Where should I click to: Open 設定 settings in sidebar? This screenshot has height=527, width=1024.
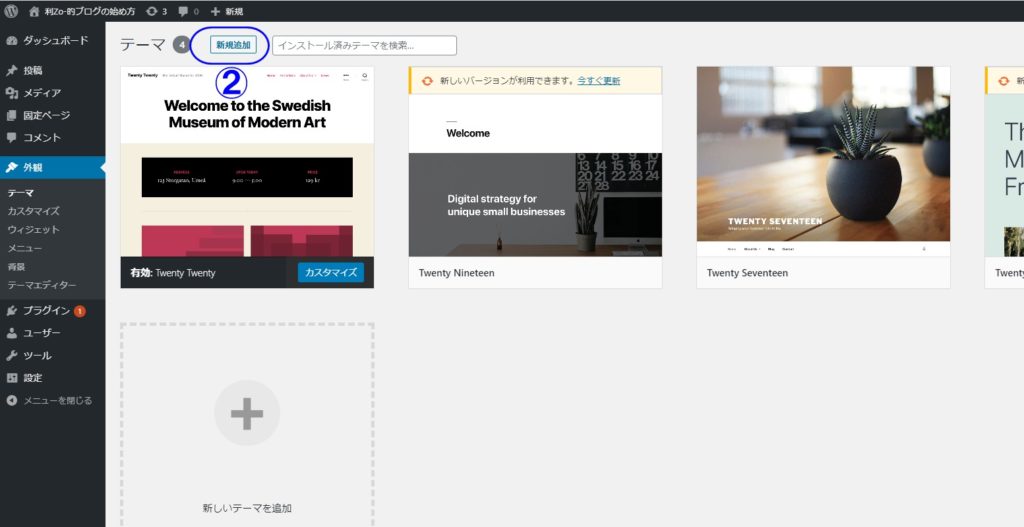[33, 377]
